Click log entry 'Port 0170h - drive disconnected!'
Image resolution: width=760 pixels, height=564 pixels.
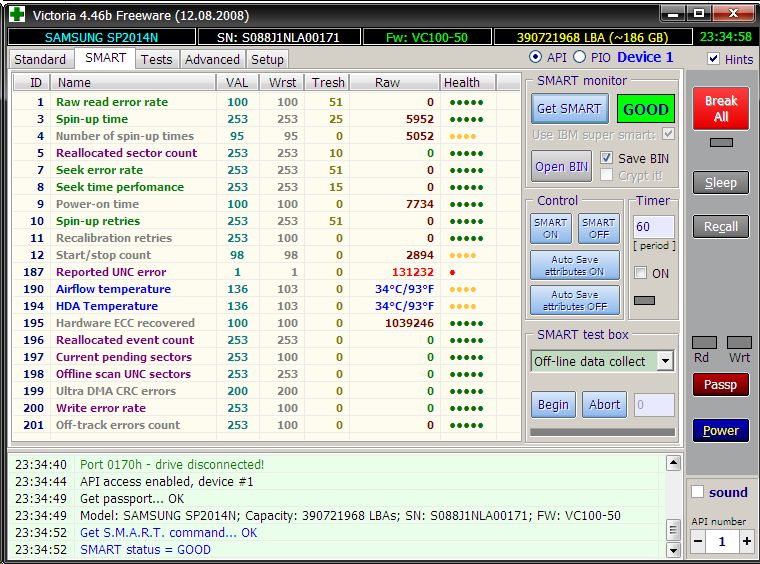172,464
